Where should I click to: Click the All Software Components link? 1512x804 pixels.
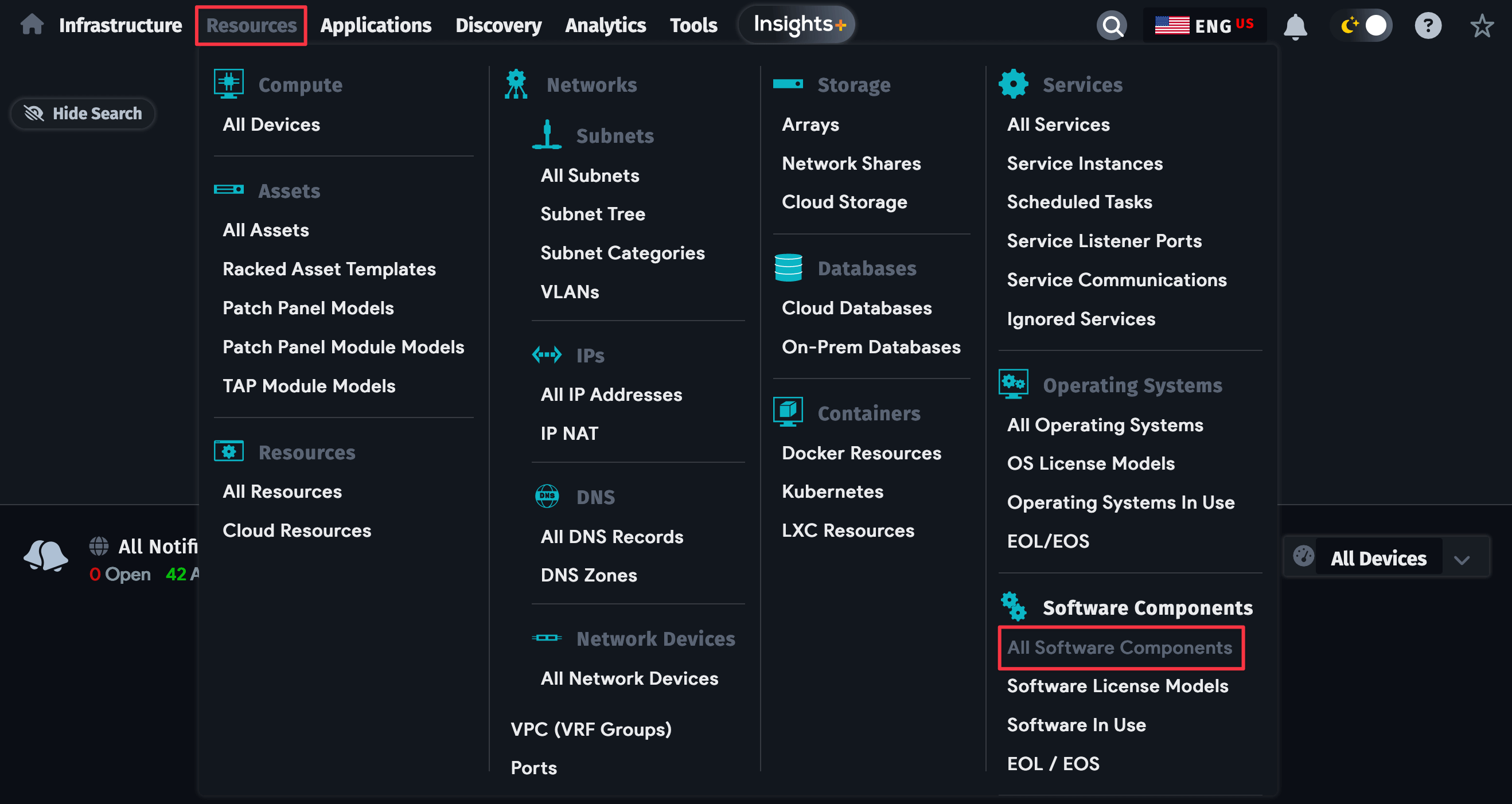click(x=1120, y=647)
